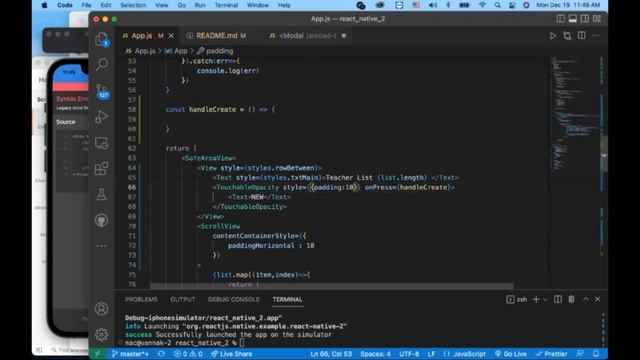
Task: Customize layout icon in title bar
Action: [x=597, y=19]
